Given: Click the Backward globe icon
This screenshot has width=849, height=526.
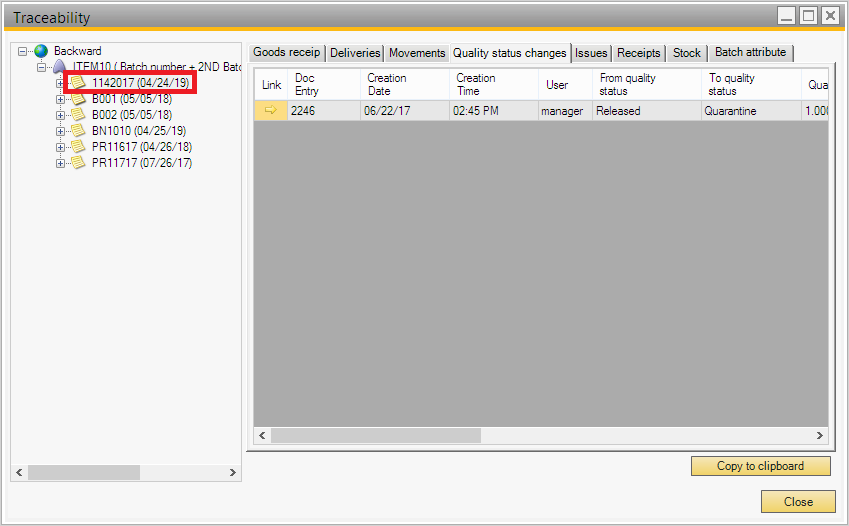Looking at the screenshot, I should point(41,51).
